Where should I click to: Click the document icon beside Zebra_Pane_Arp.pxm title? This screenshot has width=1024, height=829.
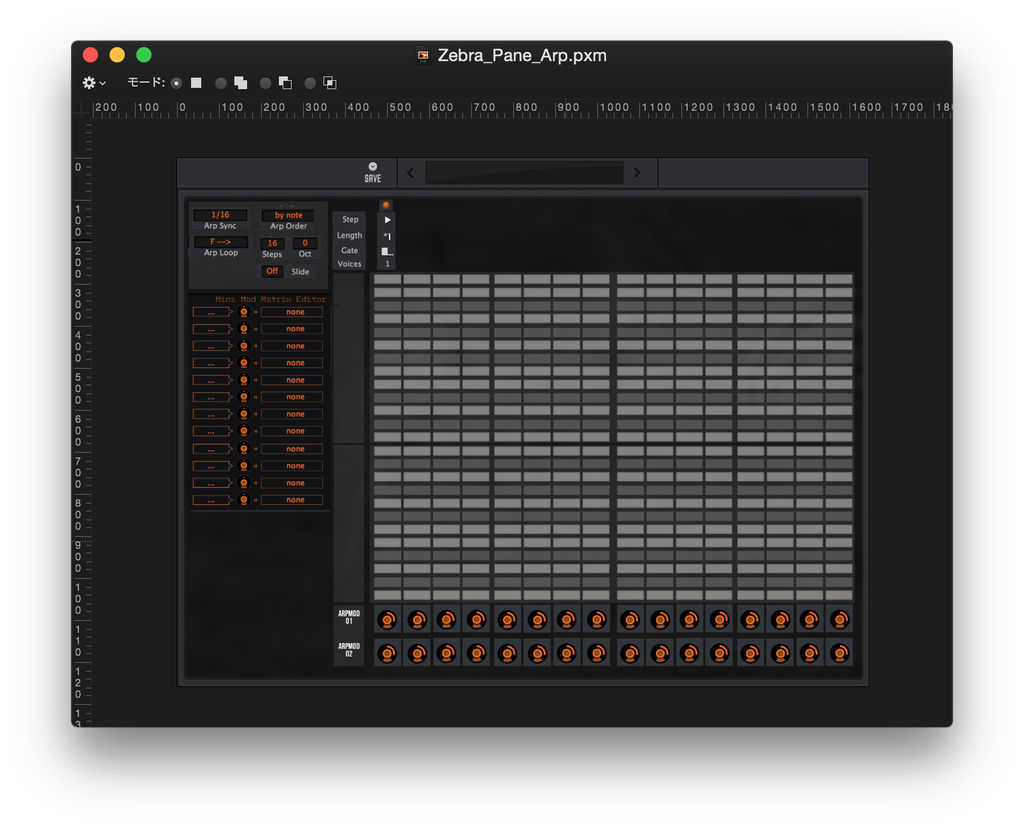click(x=423, y=56)
